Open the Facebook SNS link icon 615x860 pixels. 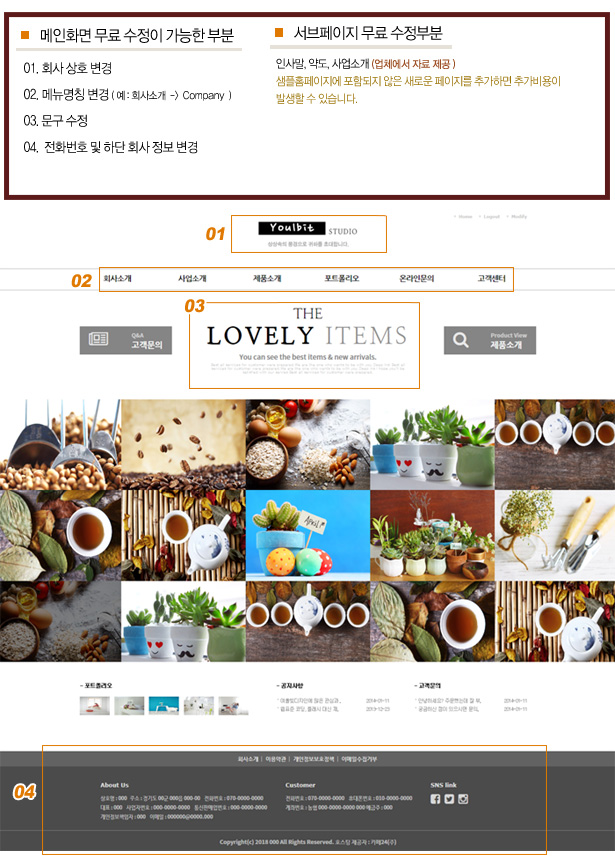(x=435, y=799)
